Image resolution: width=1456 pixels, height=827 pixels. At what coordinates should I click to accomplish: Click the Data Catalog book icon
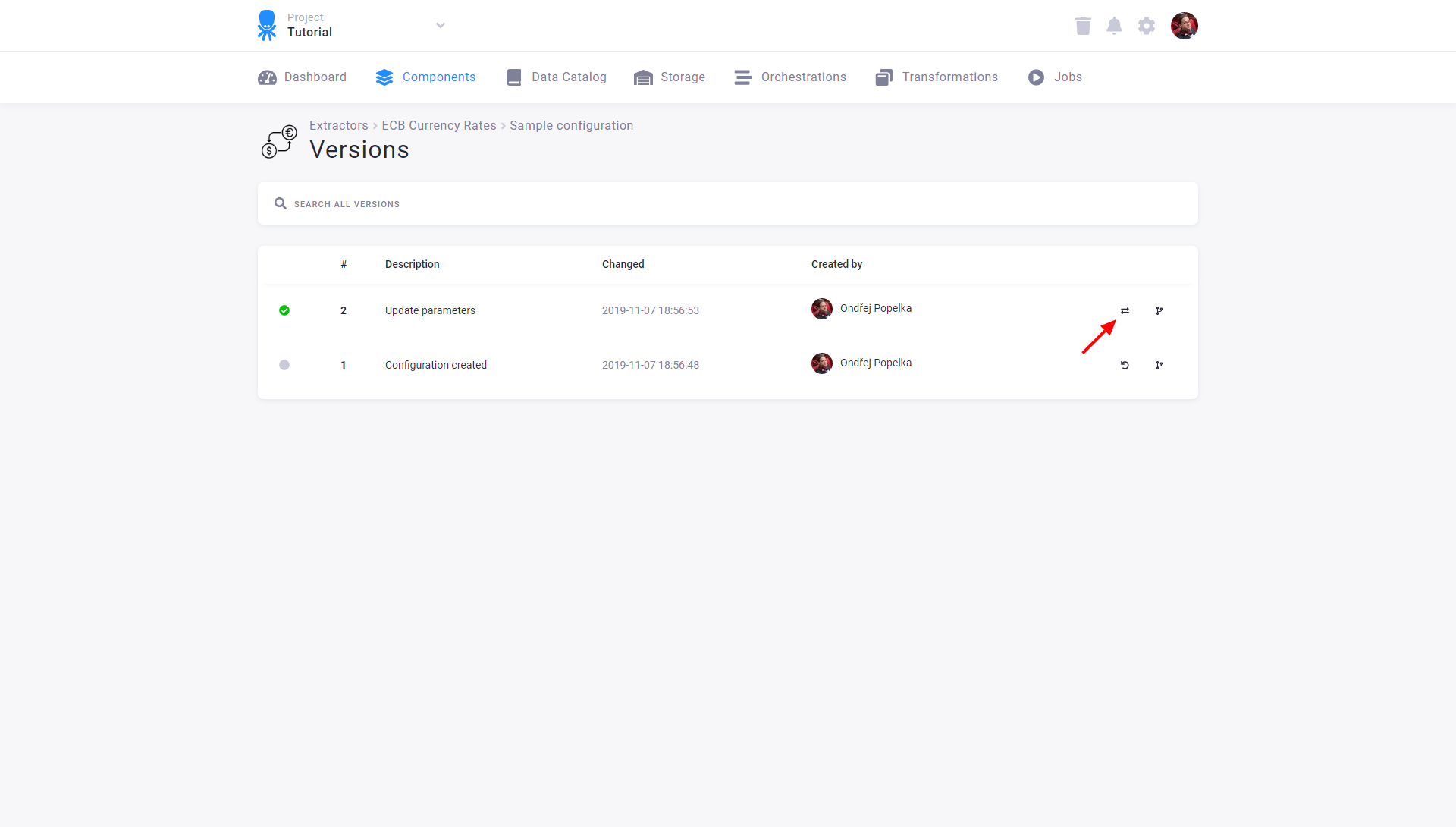point(513,77)
